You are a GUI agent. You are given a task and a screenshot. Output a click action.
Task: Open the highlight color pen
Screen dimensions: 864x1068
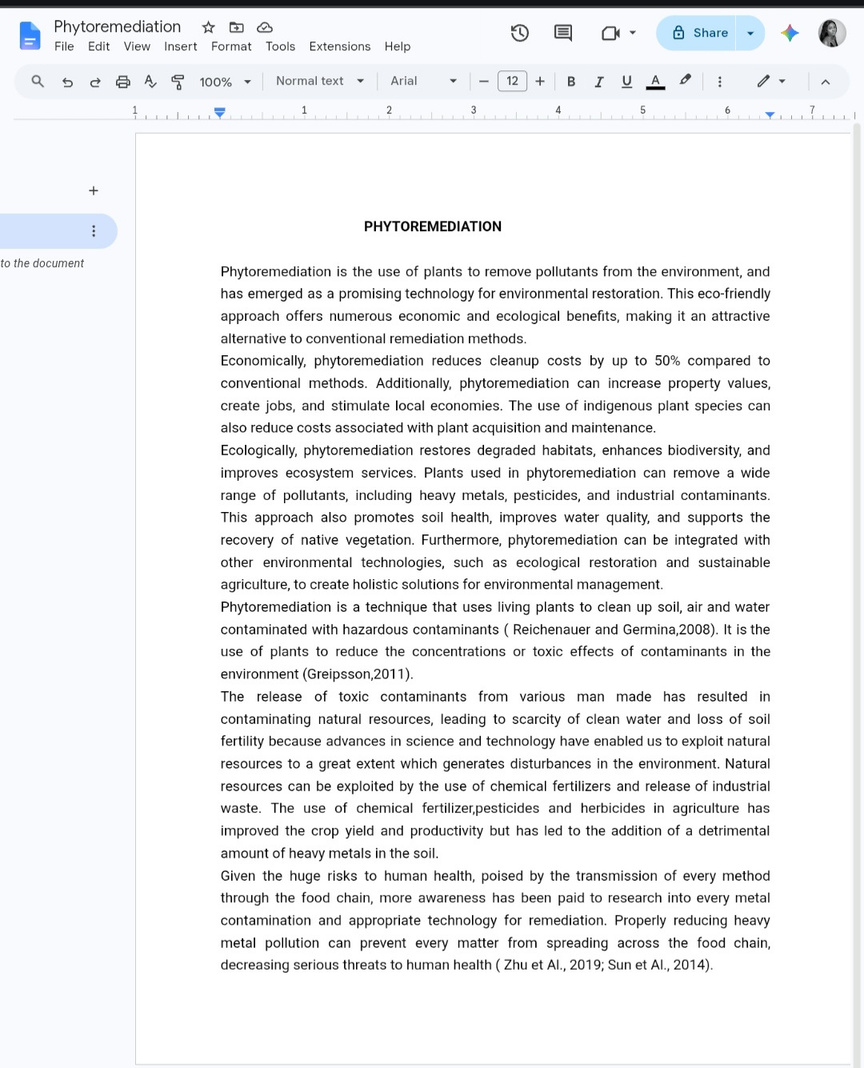click(x=685, y=81)
